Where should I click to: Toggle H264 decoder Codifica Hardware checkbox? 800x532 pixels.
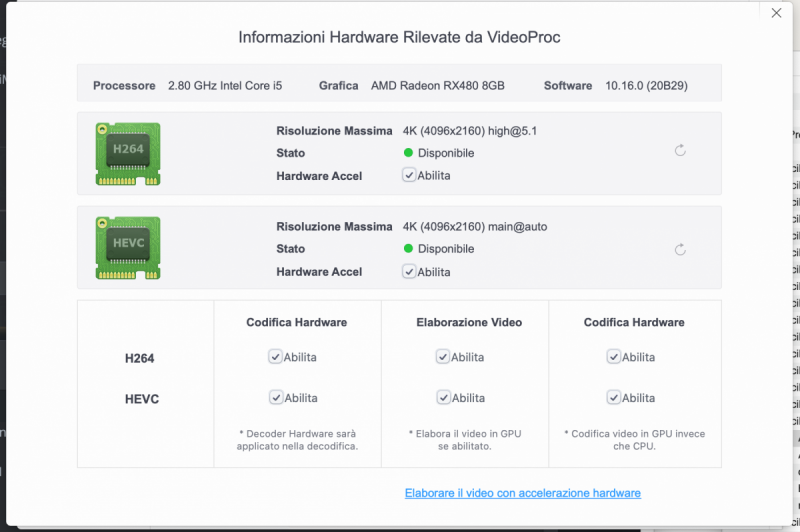pyautogui.click(x=275, y=357)
